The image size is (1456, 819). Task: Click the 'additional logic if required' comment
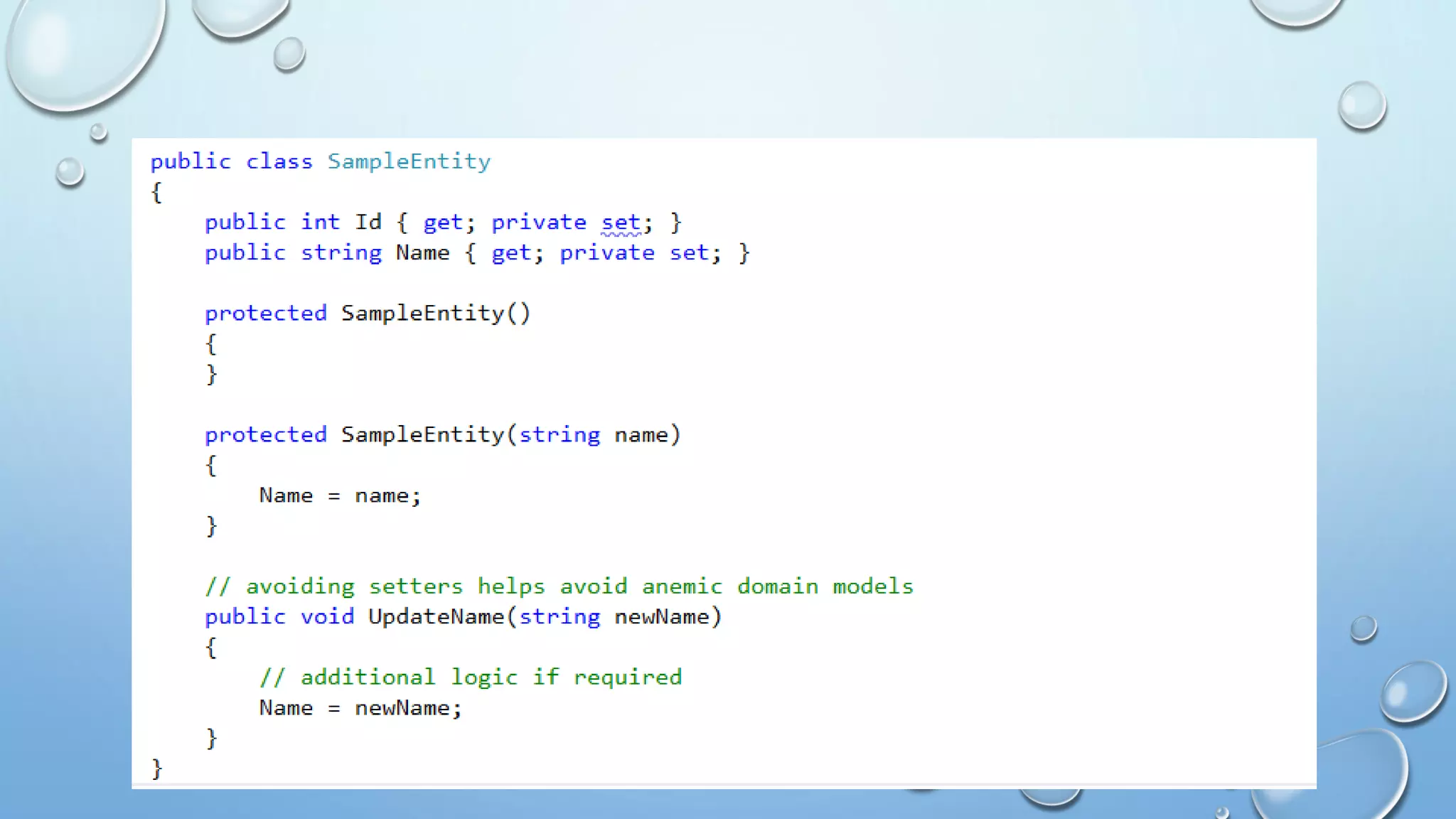tap(470, 678)
